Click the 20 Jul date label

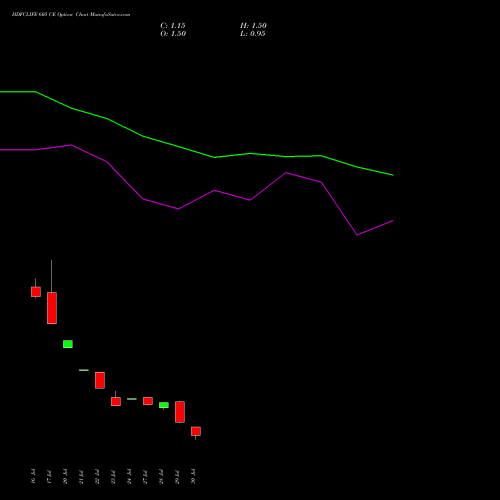point(65,476)
